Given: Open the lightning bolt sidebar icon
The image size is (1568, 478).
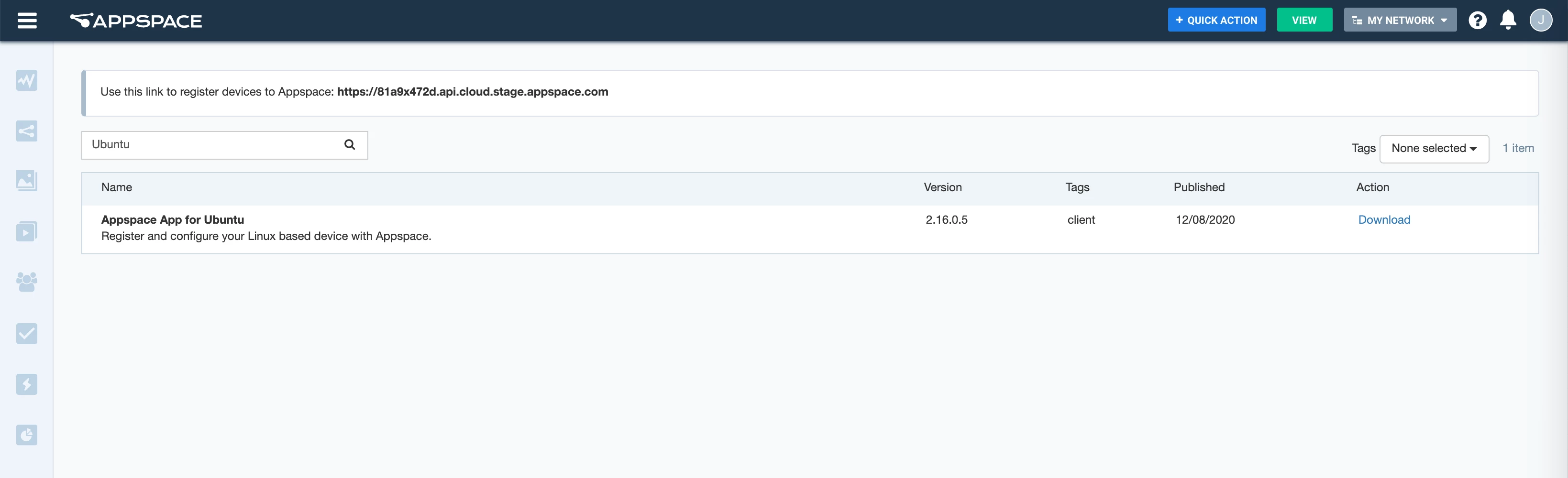Looking at the screenshot, I should 27,384.
